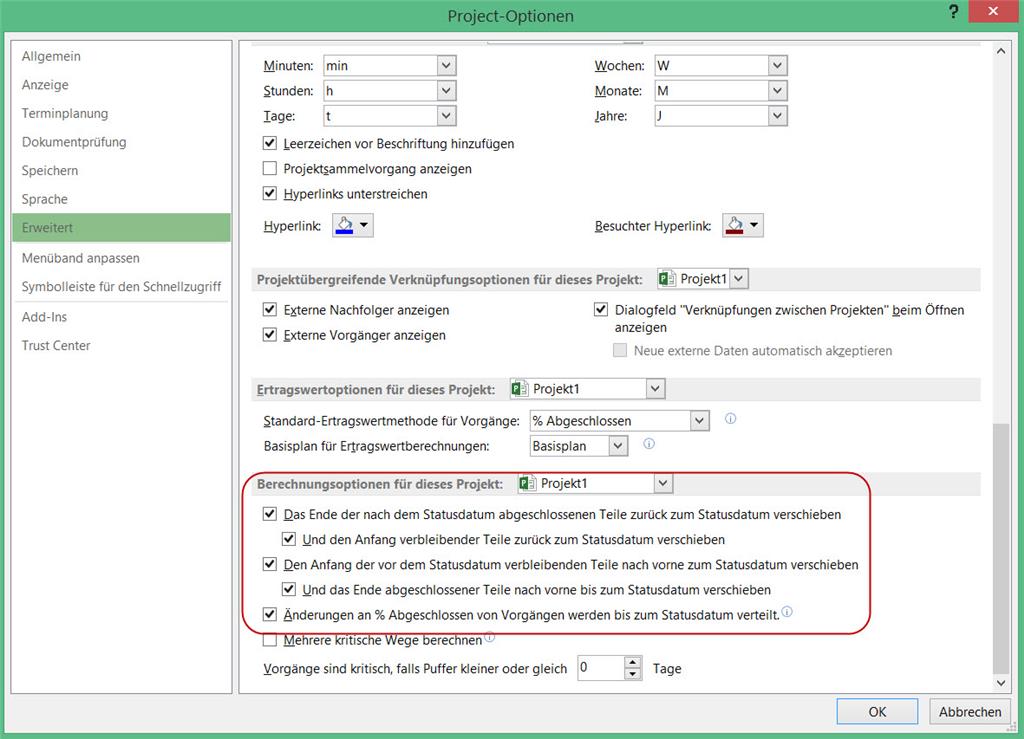Click the info icon beside the Basisplan dropdown

[x=648, y=444]
